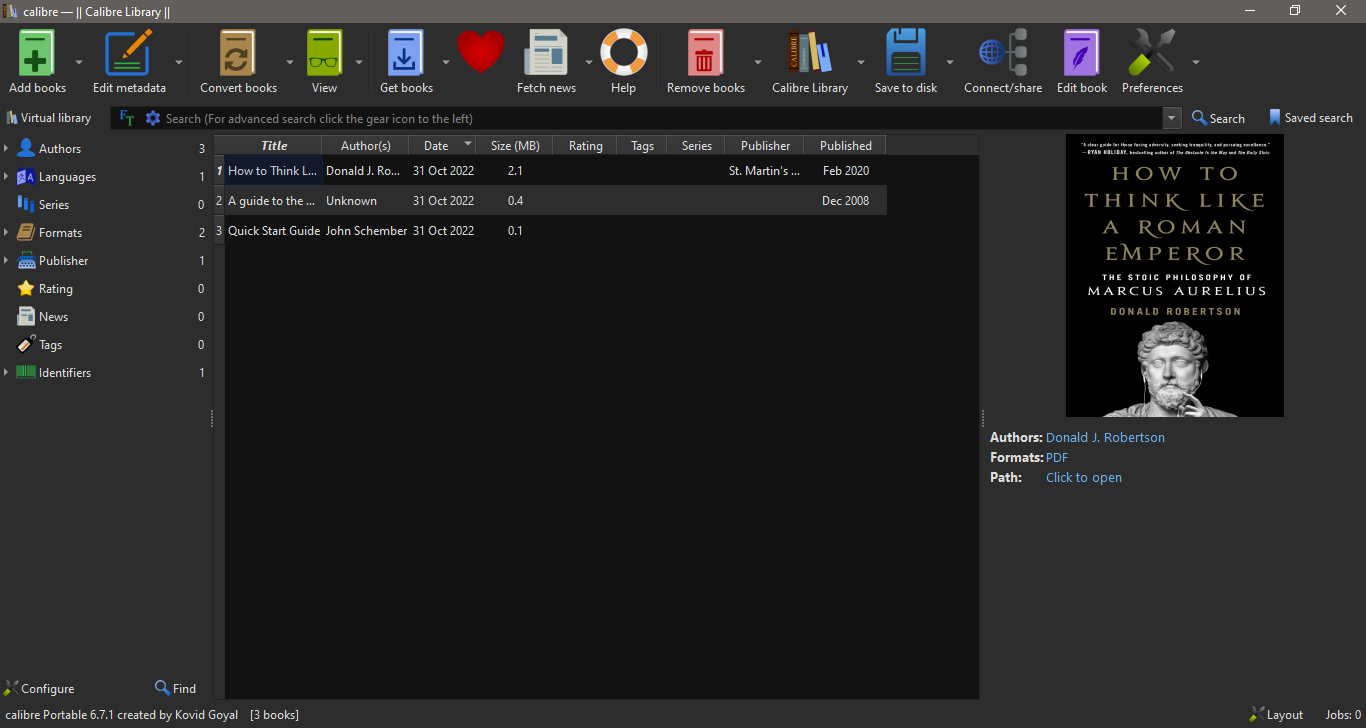This screenshot has width=1366, height=728.
Task: Open Convert books dropdown arrow
Action: tap(290, 61)
